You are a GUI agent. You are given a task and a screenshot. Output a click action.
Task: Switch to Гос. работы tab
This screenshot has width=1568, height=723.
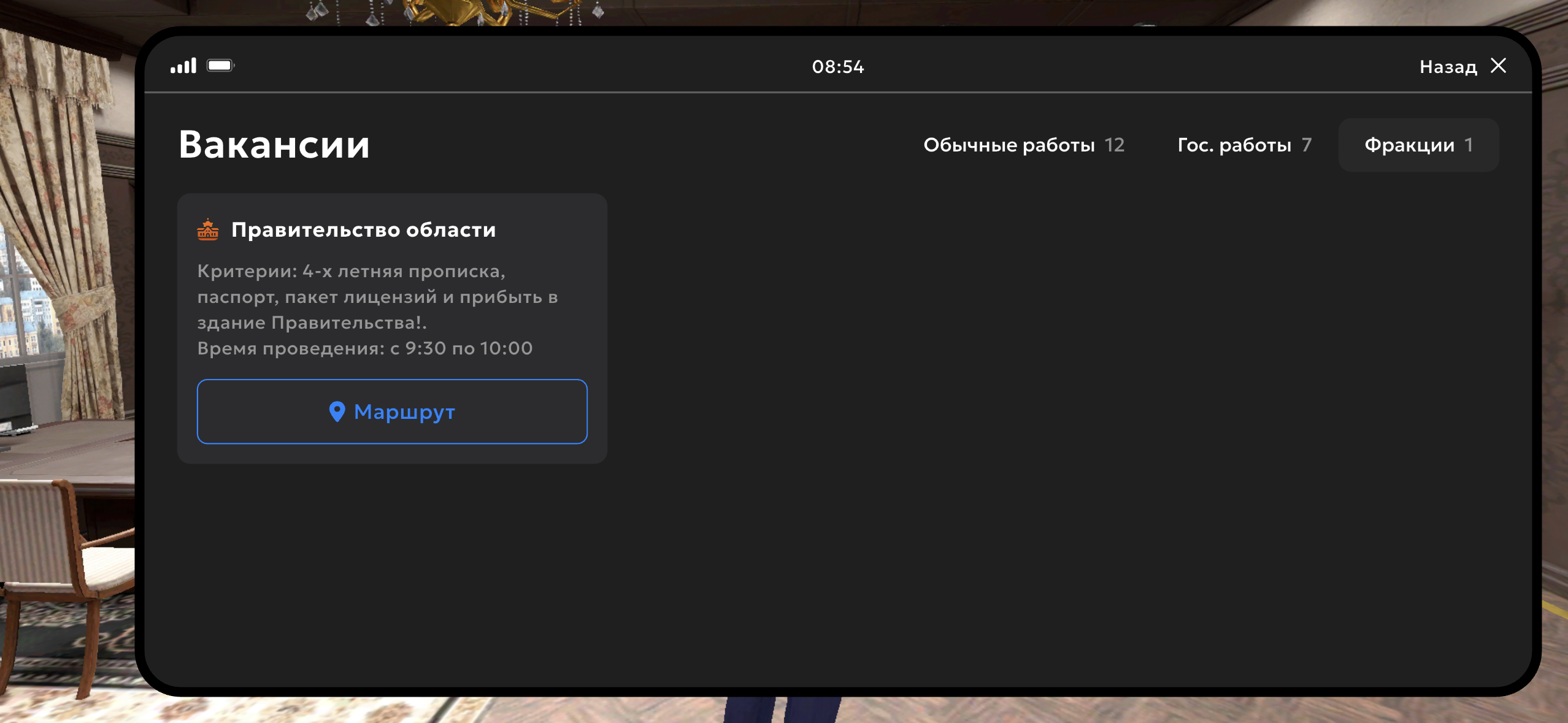point(1234,145)
